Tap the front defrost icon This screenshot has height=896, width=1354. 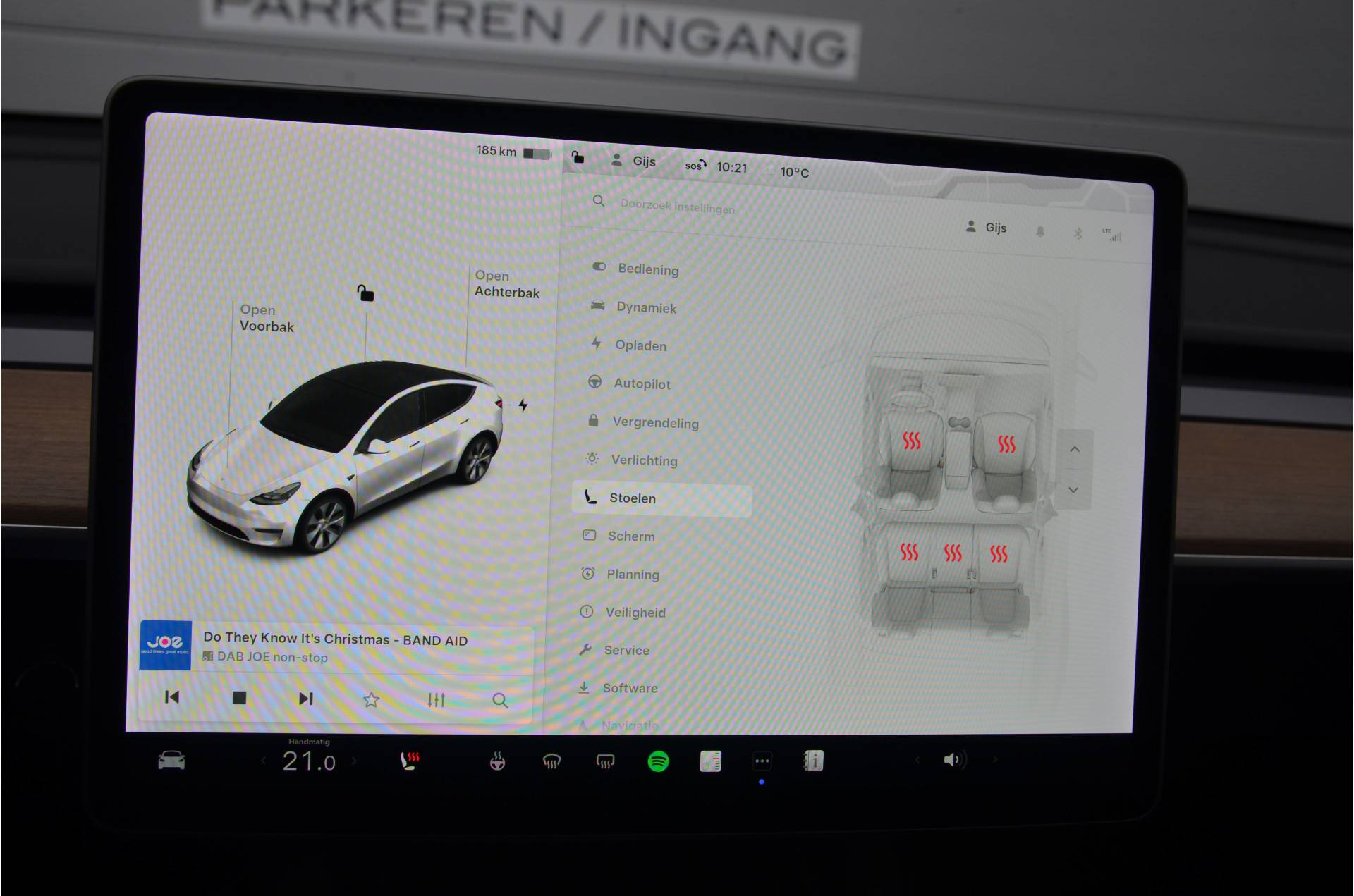[x=551, y=761]
